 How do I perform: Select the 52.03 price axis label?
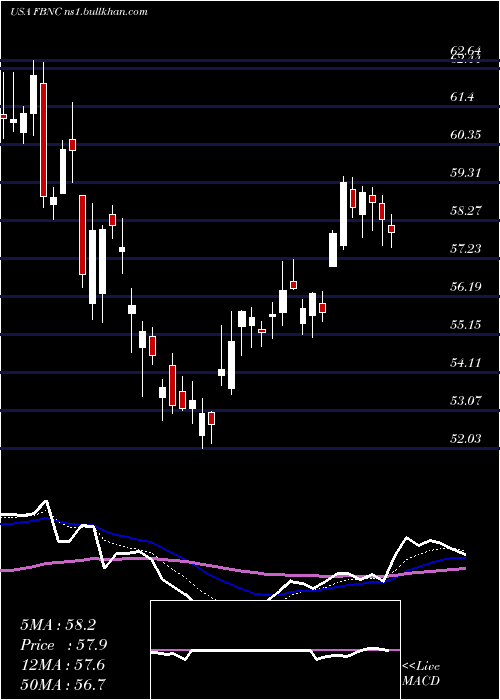(x=466, y=439)
